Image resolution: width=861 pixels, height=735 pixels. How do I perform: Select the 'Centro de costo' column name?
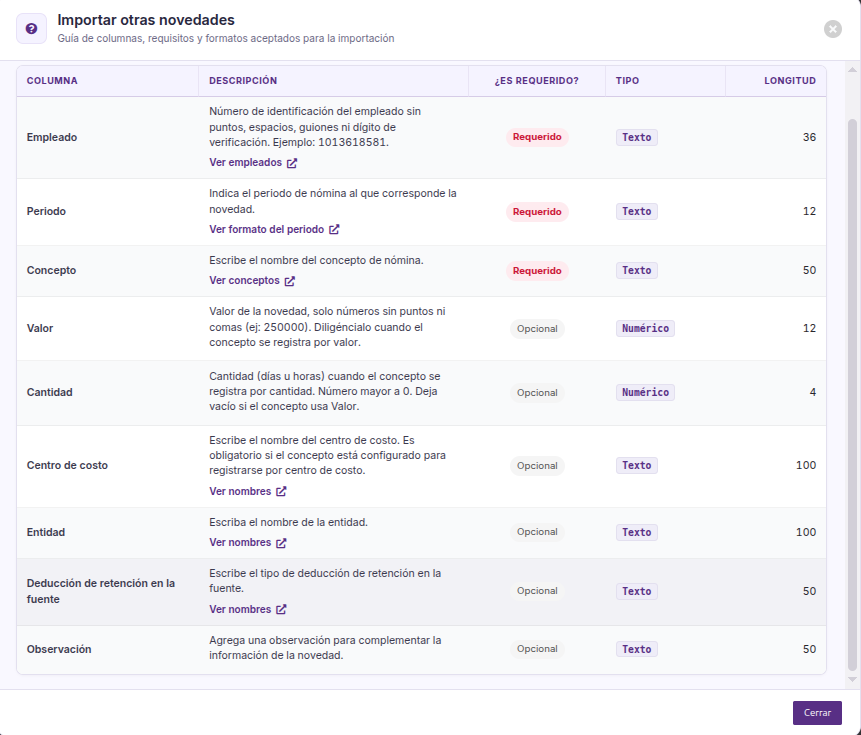67,465
